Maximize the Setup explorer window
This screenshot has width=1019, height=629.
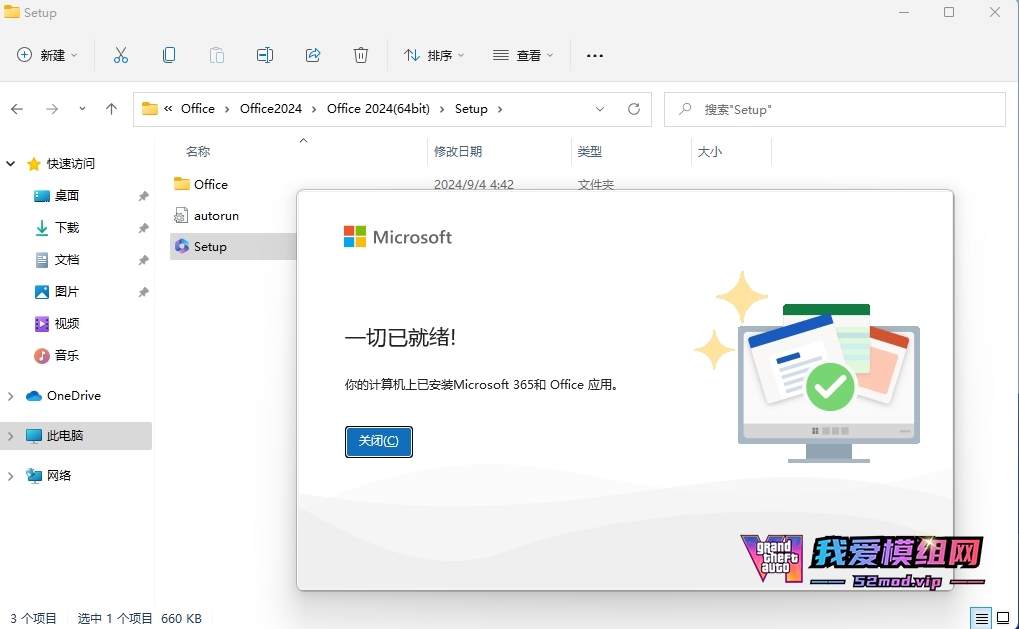click(949, 12)
